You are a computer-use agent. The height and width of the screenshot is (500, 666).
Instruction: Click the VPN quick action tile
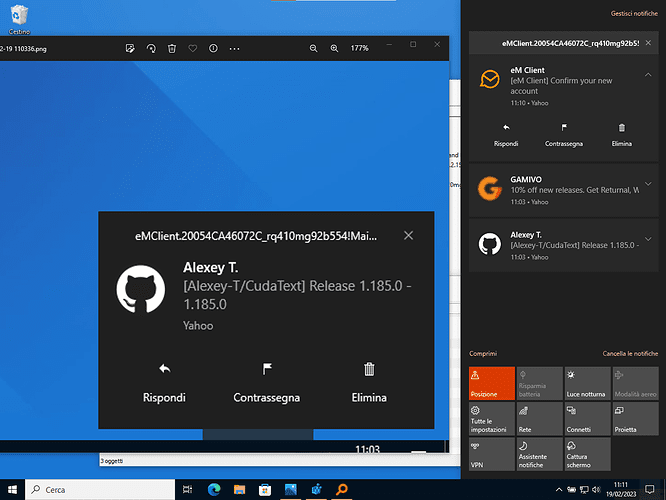492,454
